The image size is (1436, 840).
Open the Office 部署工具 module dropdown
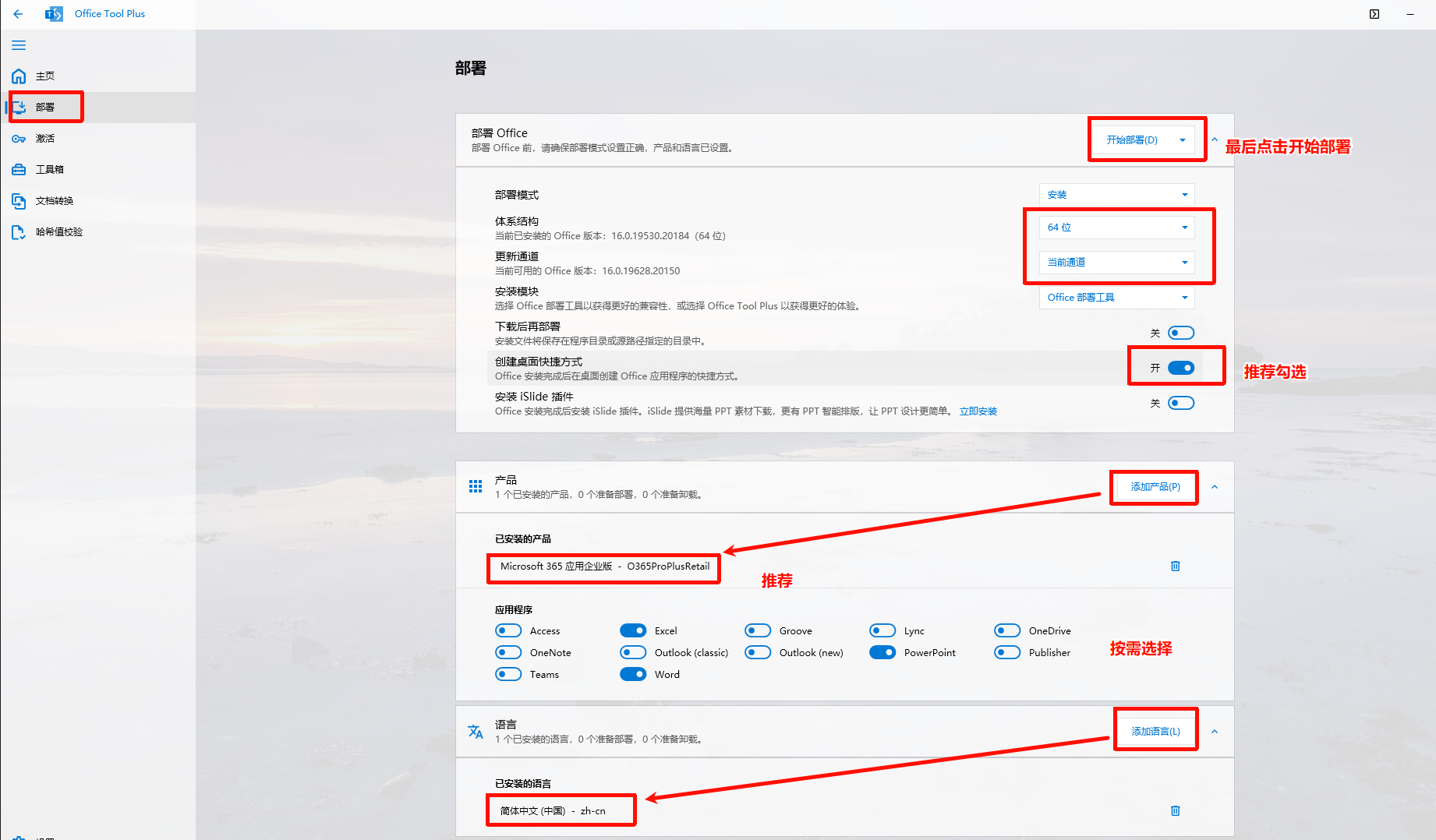1116,298
